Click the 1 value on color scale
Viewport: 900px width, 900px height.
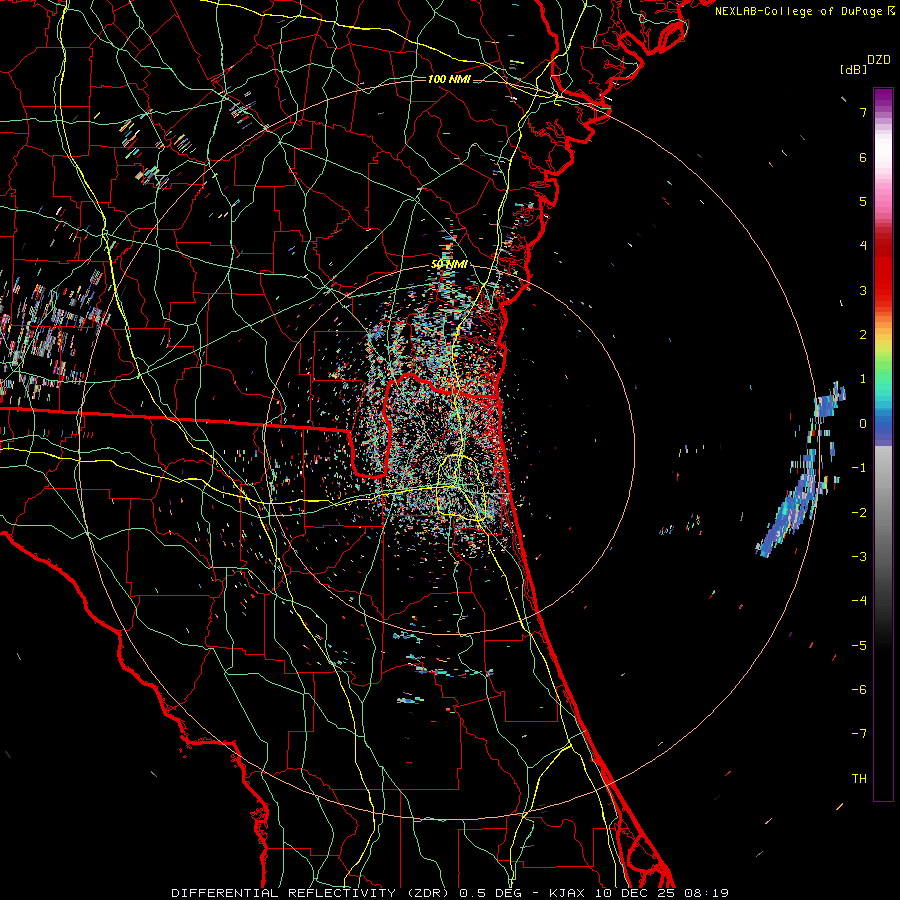[x=863, y=379]
